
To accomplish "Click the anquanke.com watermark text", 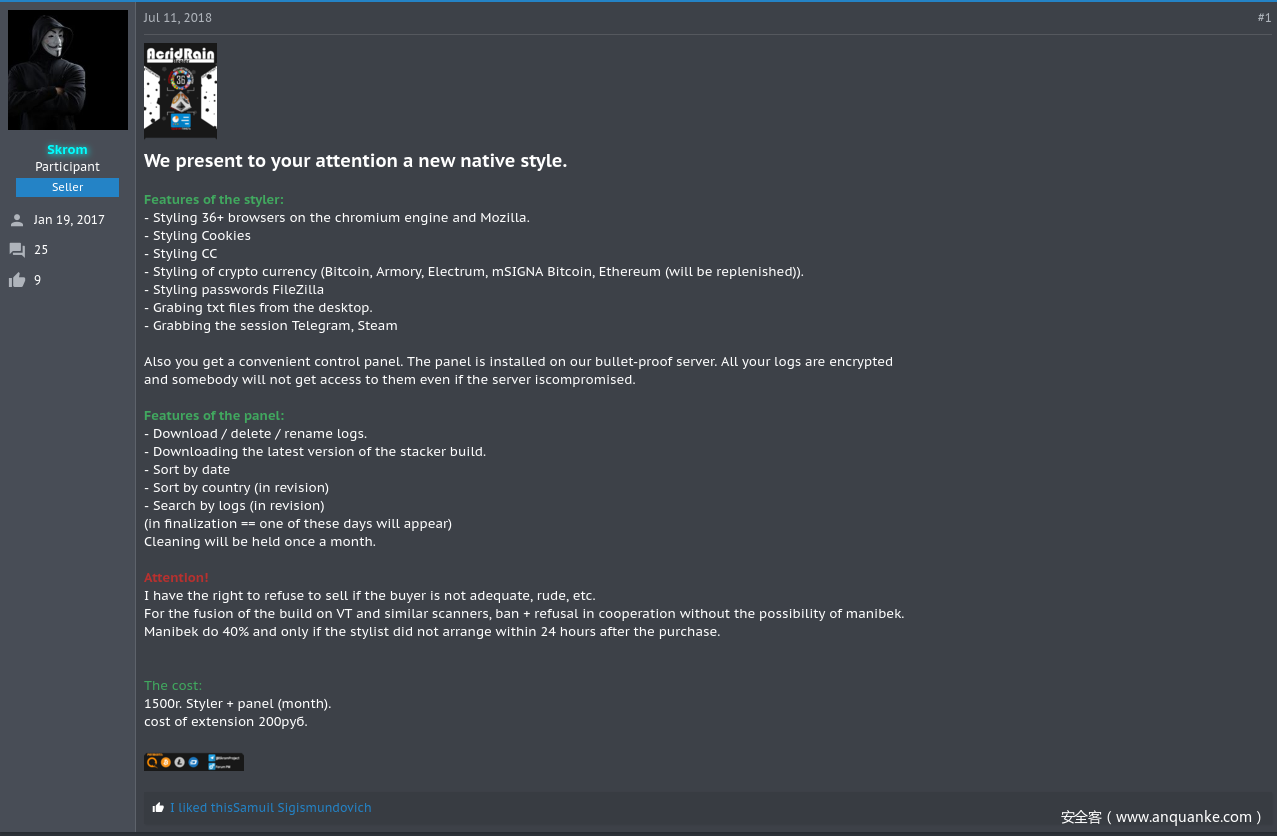I will 1160,817.
